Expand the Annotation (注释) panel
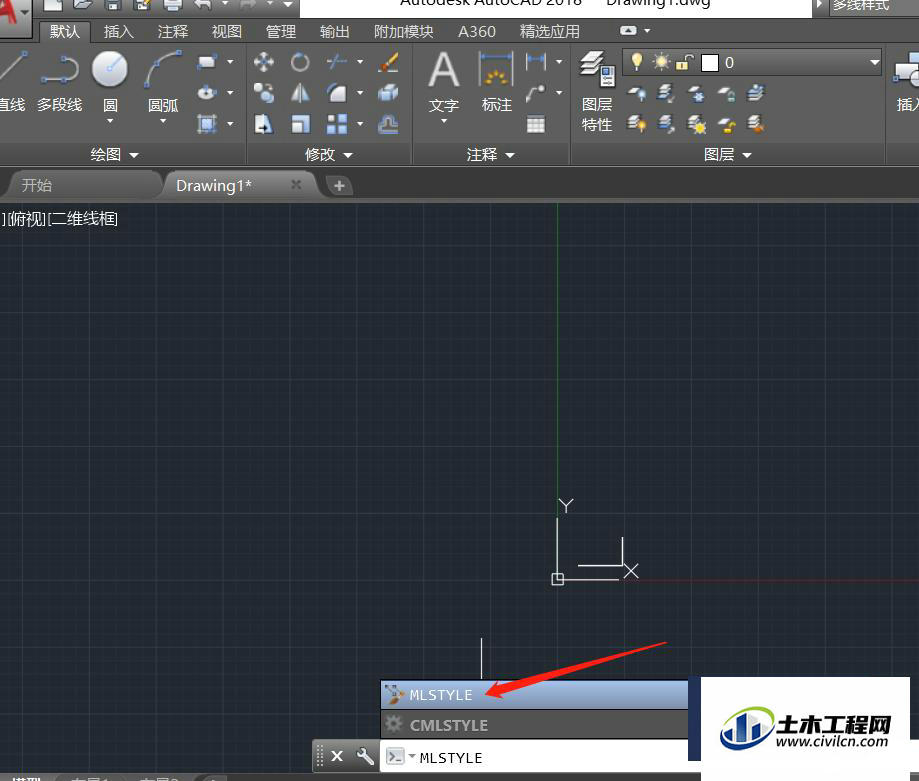 (491, 155)
